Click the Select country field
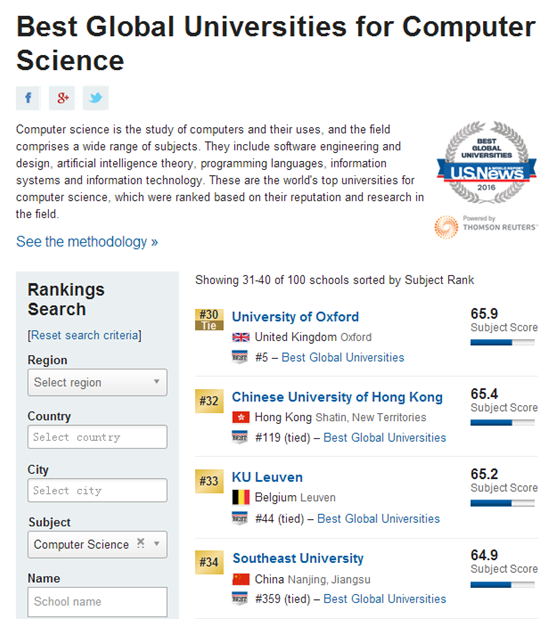The width and height of the screenshot is (548, 627). [97, 437]
